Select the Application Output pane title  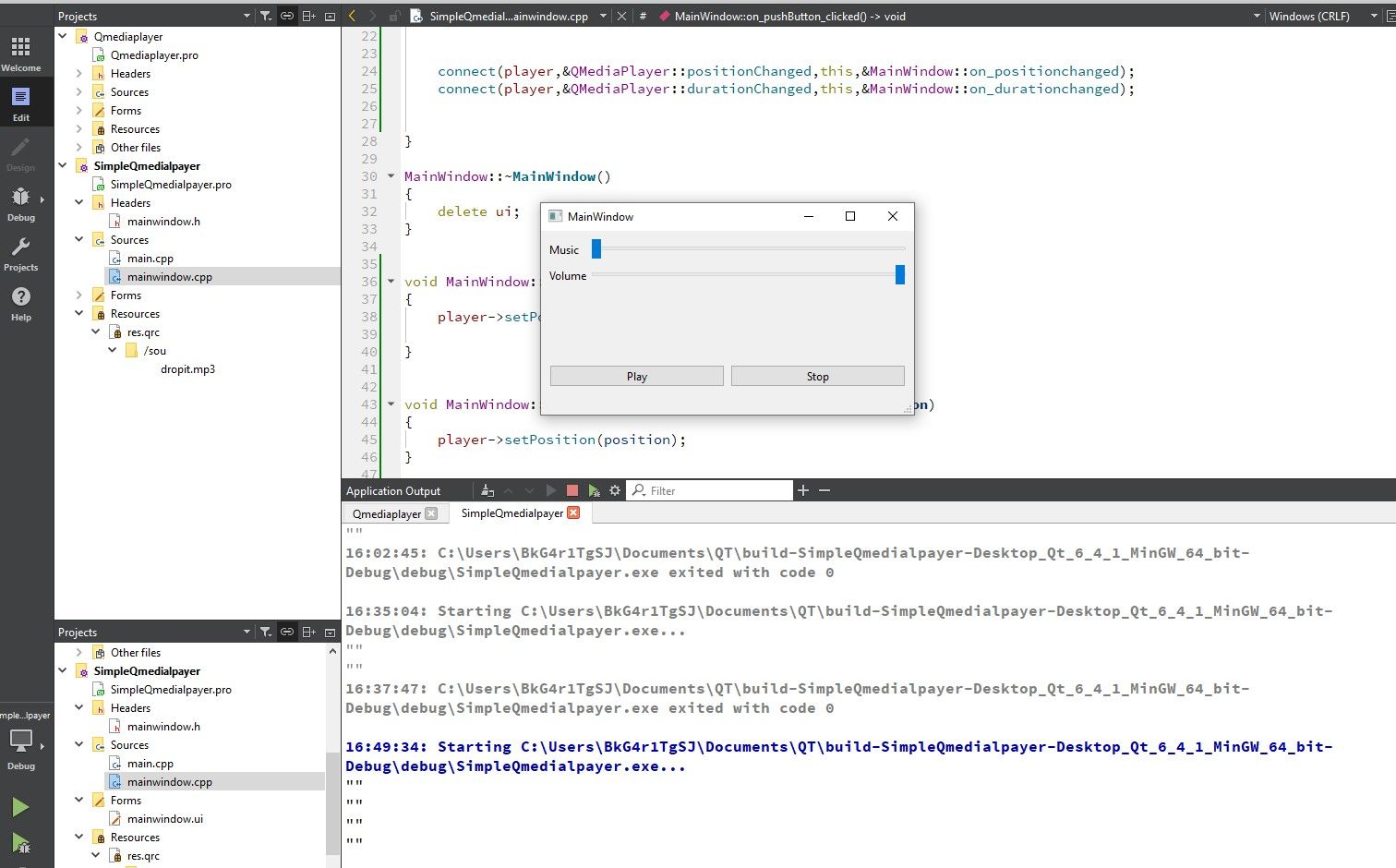click(x=393, y=490)
